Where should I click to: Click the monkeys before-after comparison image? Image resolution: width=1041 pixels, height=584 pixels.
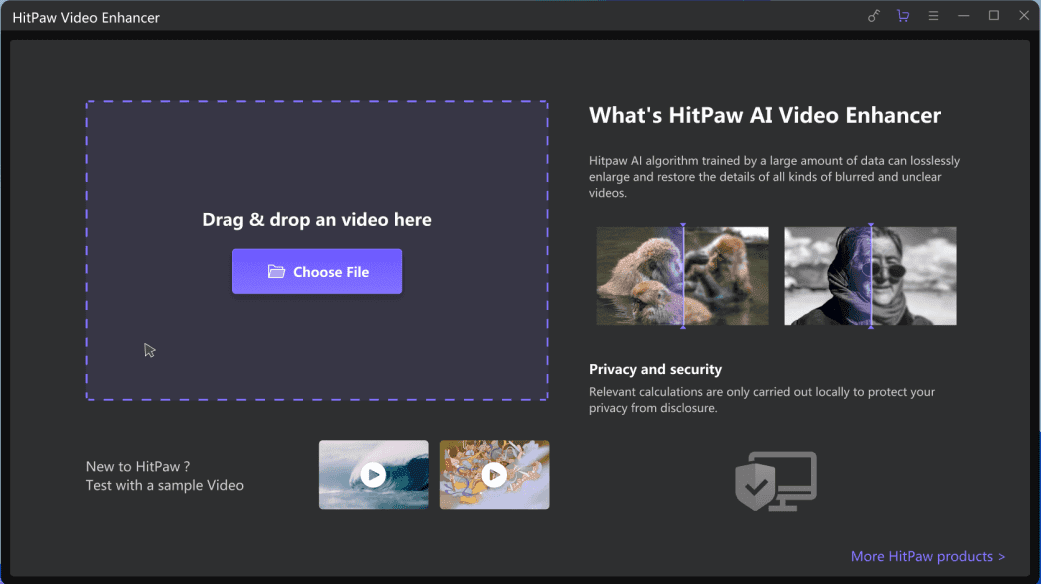coord(682,276)
